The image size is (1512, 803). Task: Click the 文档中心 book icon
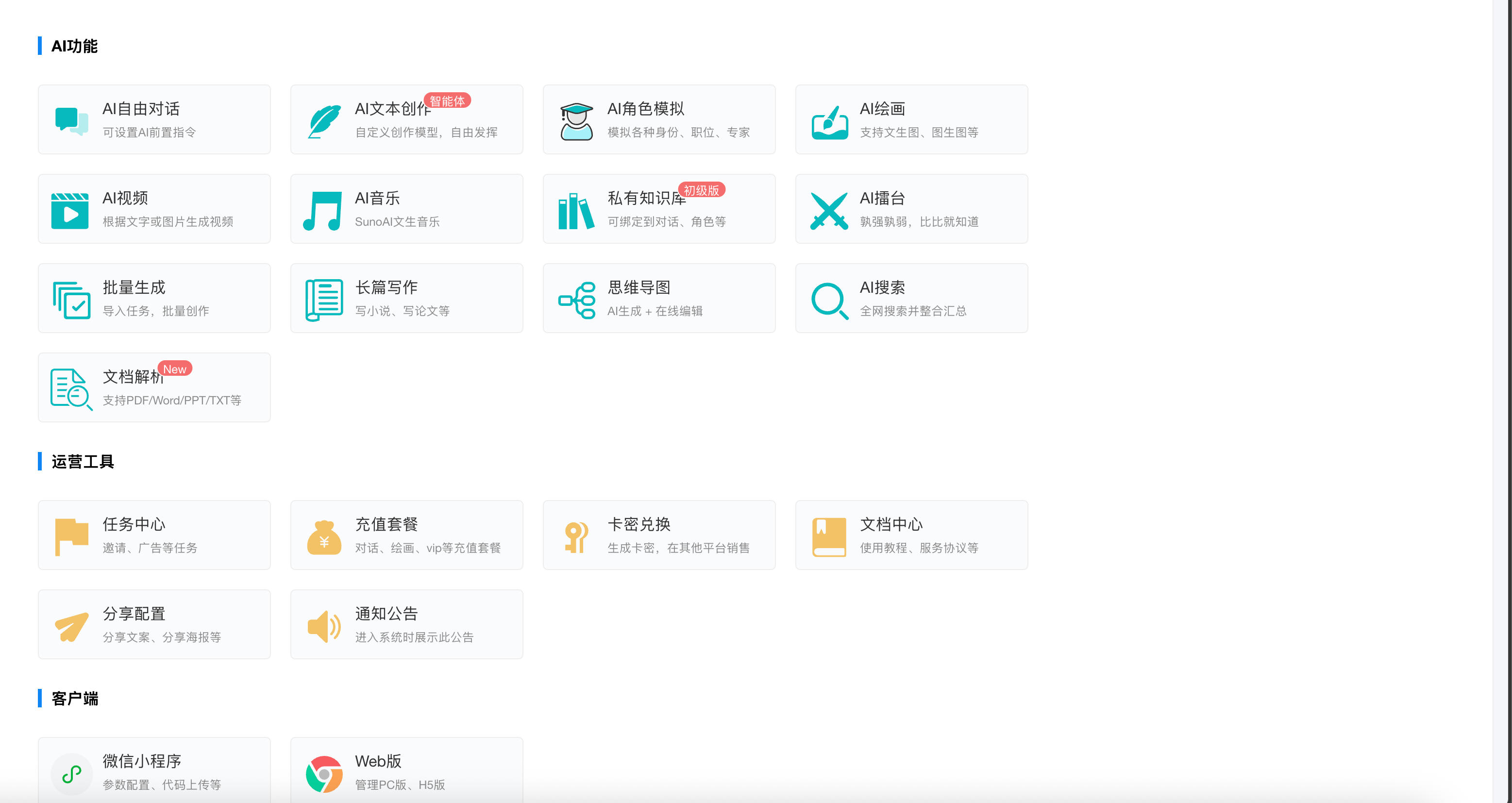coord(829,536)
